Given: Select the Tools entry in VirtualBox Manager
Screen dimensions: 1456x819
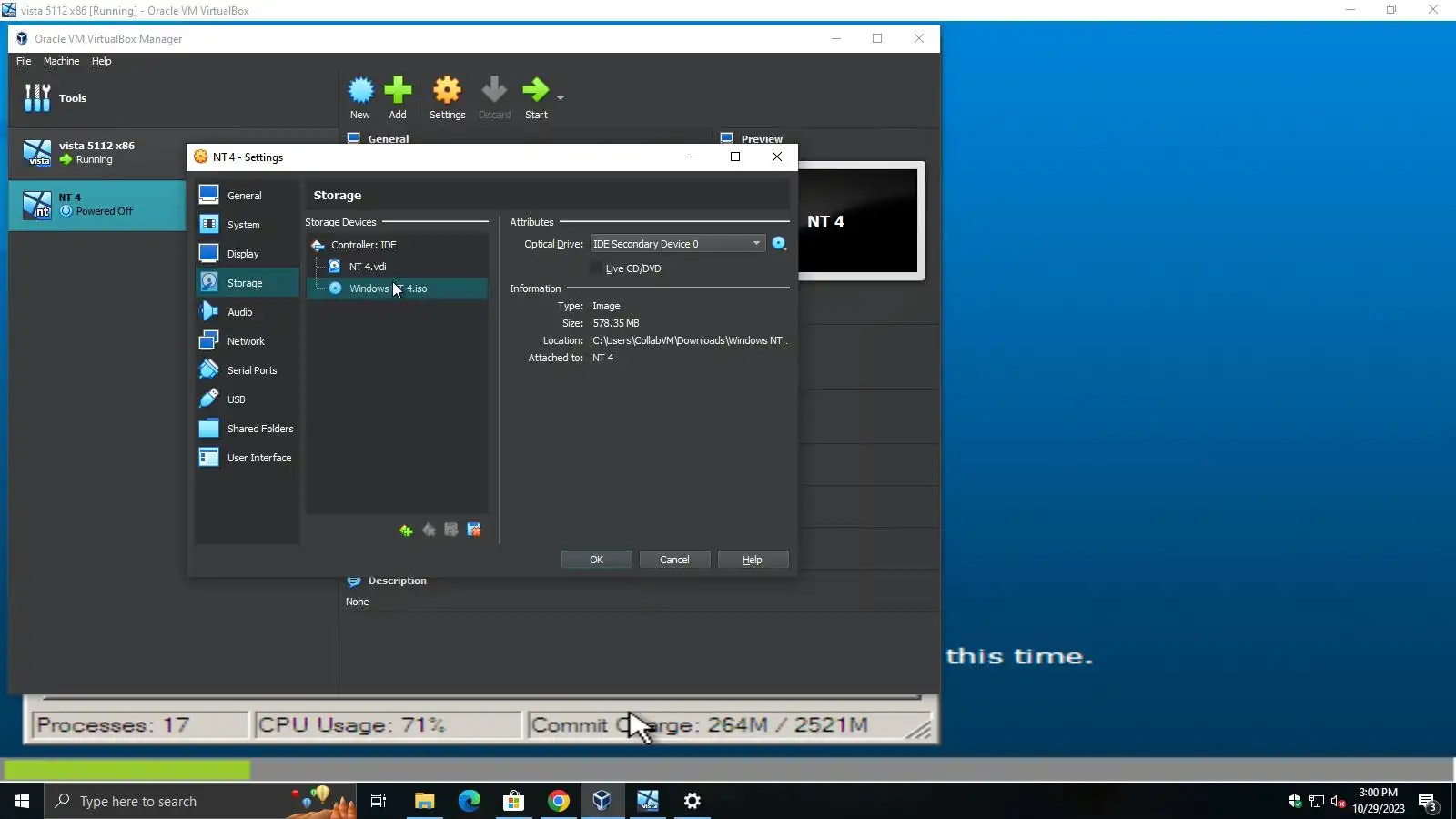Looking at the screenshot, I should click(x=173, y=98).
